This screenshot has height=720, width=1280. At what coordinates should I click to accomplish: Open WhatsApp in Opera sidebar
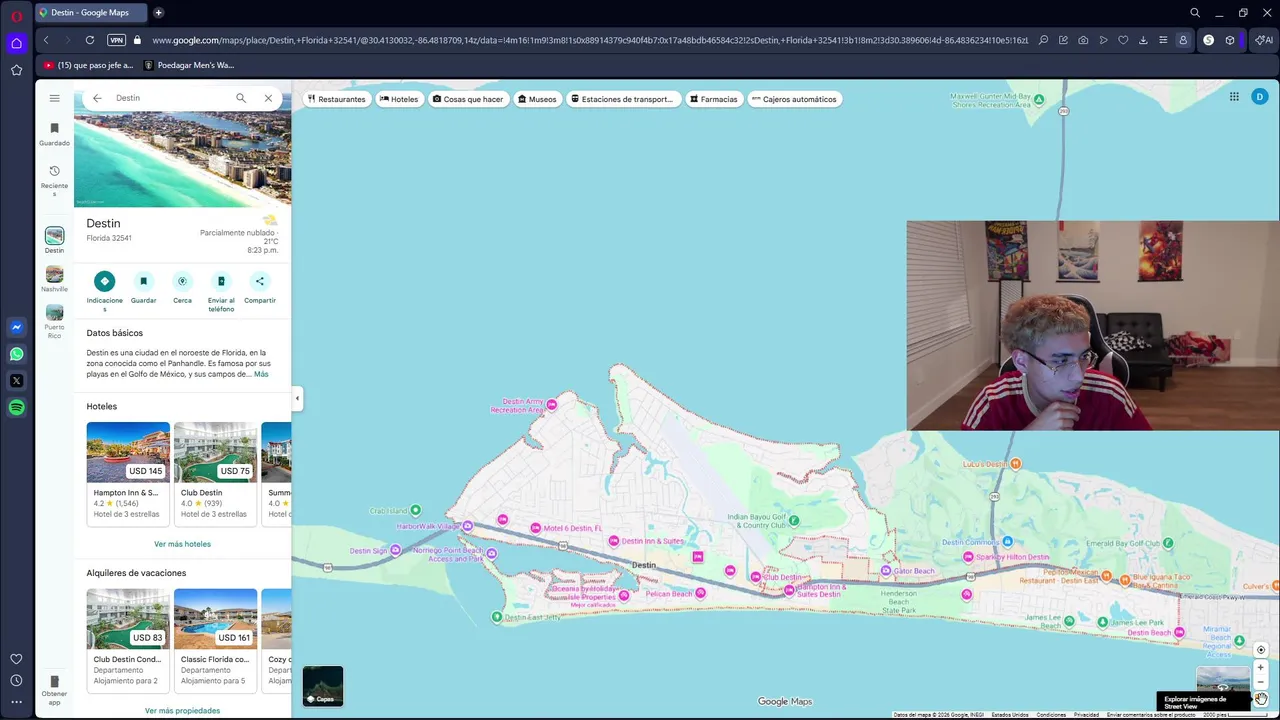(x=16, y=354)
